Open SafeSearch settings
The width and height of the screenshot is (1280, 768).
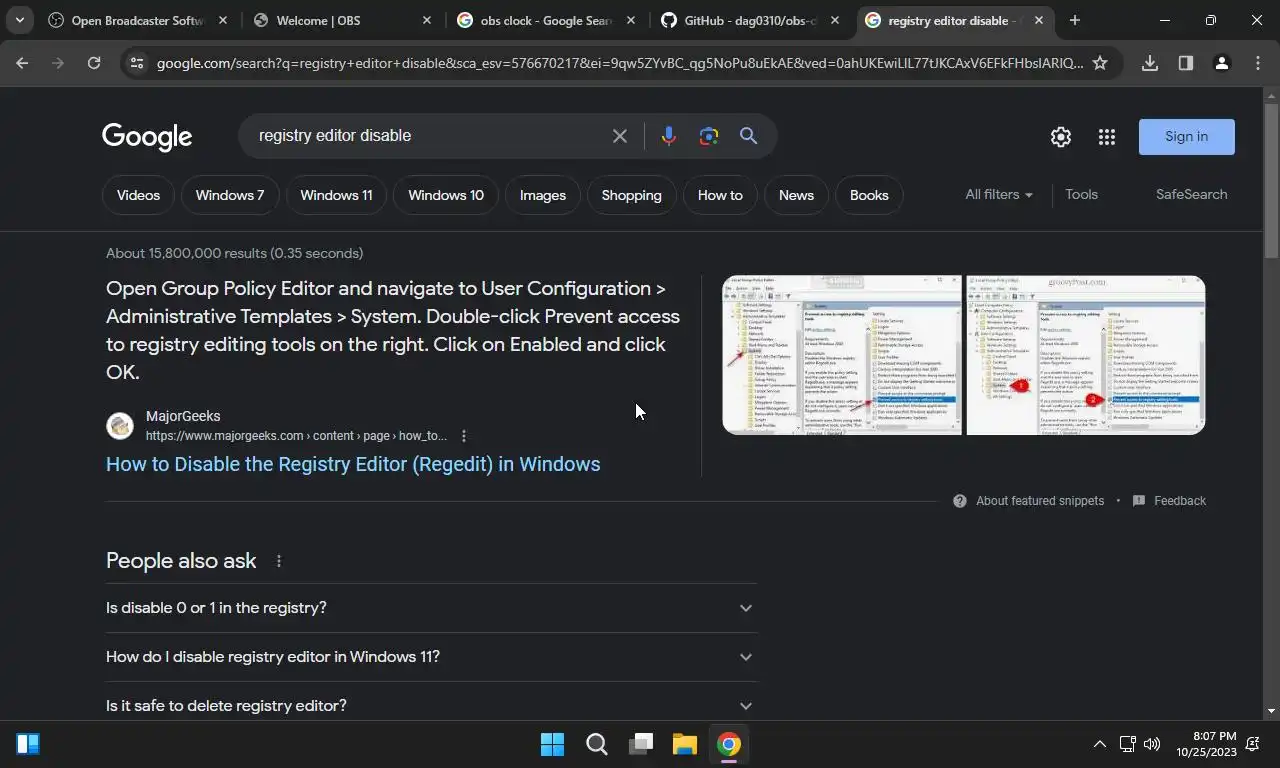[x=1191, y=195]
